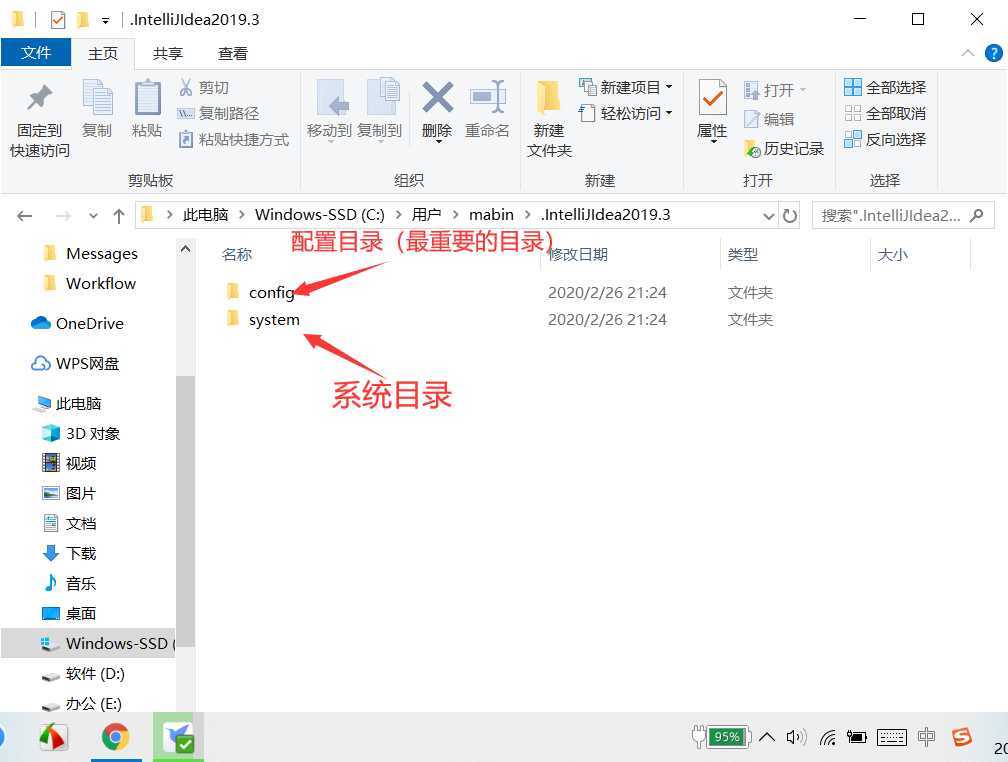Click the Paste clipboard icon
This screenshot has width=1008, height=762.
(x=147, y=109)
